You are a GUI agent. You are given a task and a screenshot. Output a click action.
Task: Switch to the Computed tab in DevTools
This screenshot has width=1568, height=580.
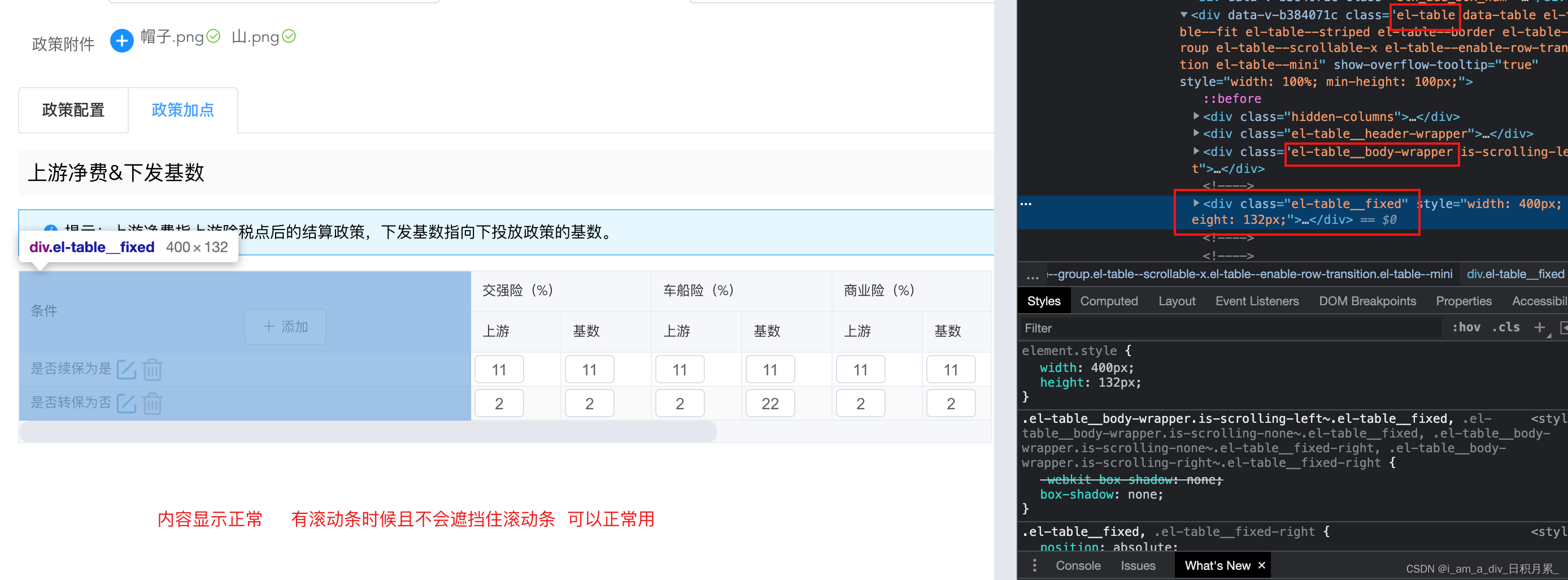(1108, 300)
